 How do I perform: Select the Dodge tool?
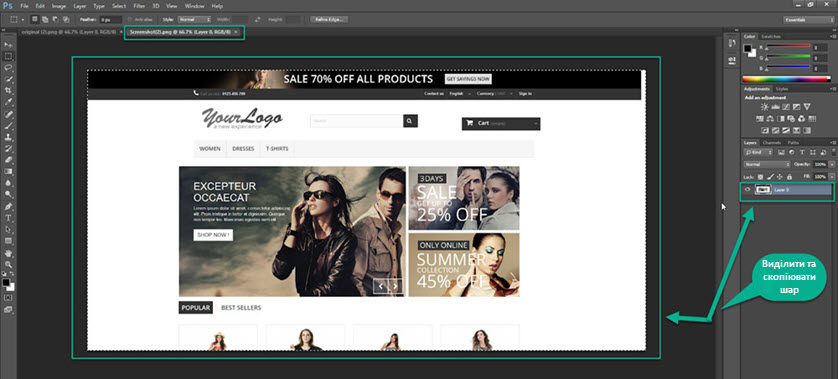(x=9, y=194)
